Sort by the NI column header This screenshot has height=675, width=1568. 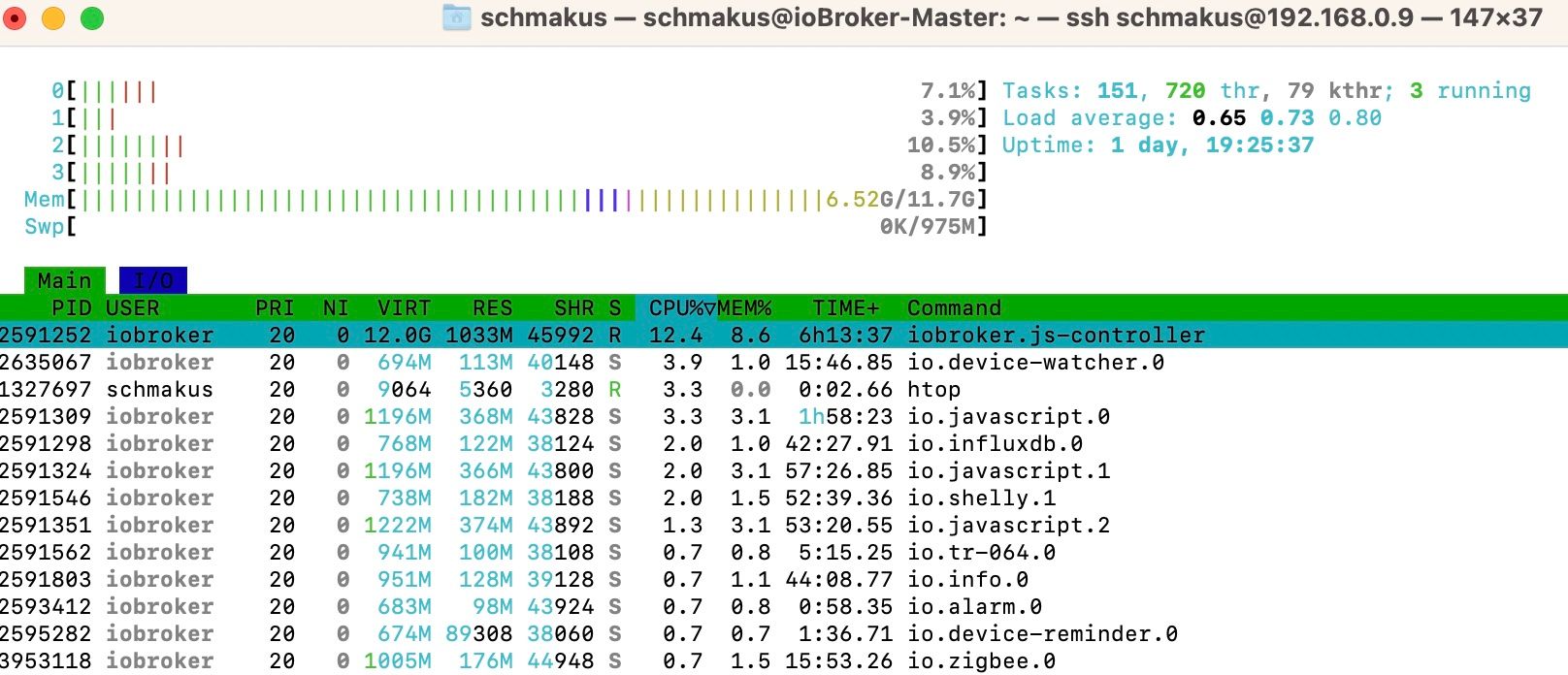tap(336, 307)
